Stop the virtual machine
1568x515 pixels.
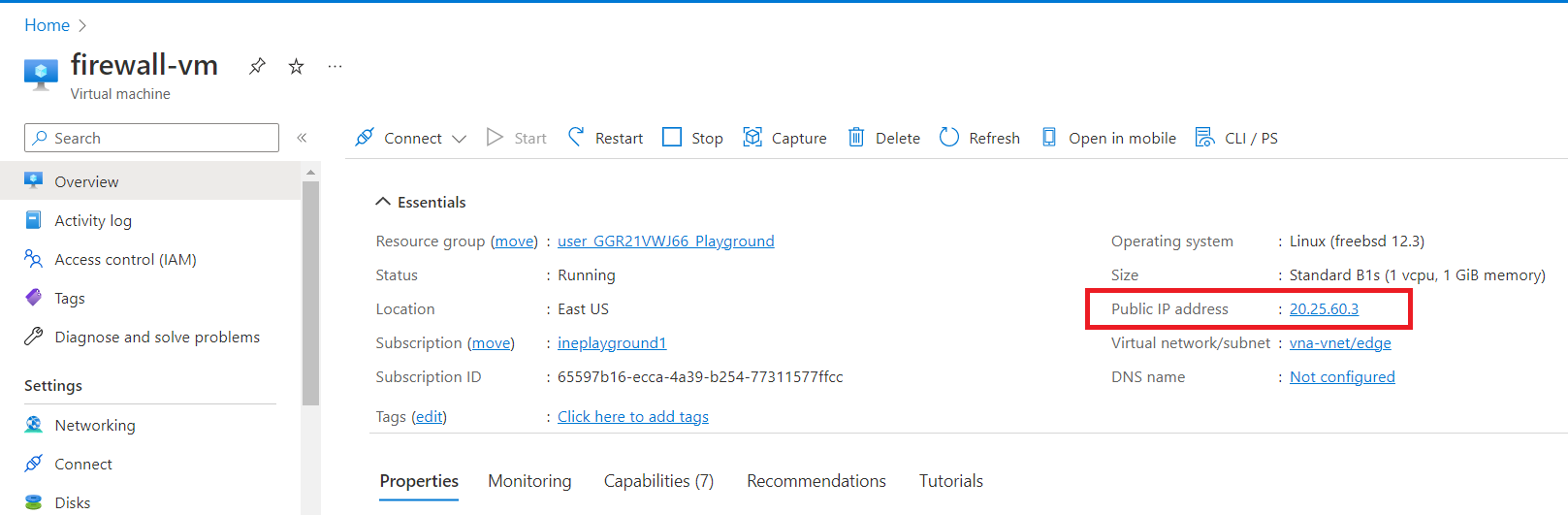pos(692,138)
